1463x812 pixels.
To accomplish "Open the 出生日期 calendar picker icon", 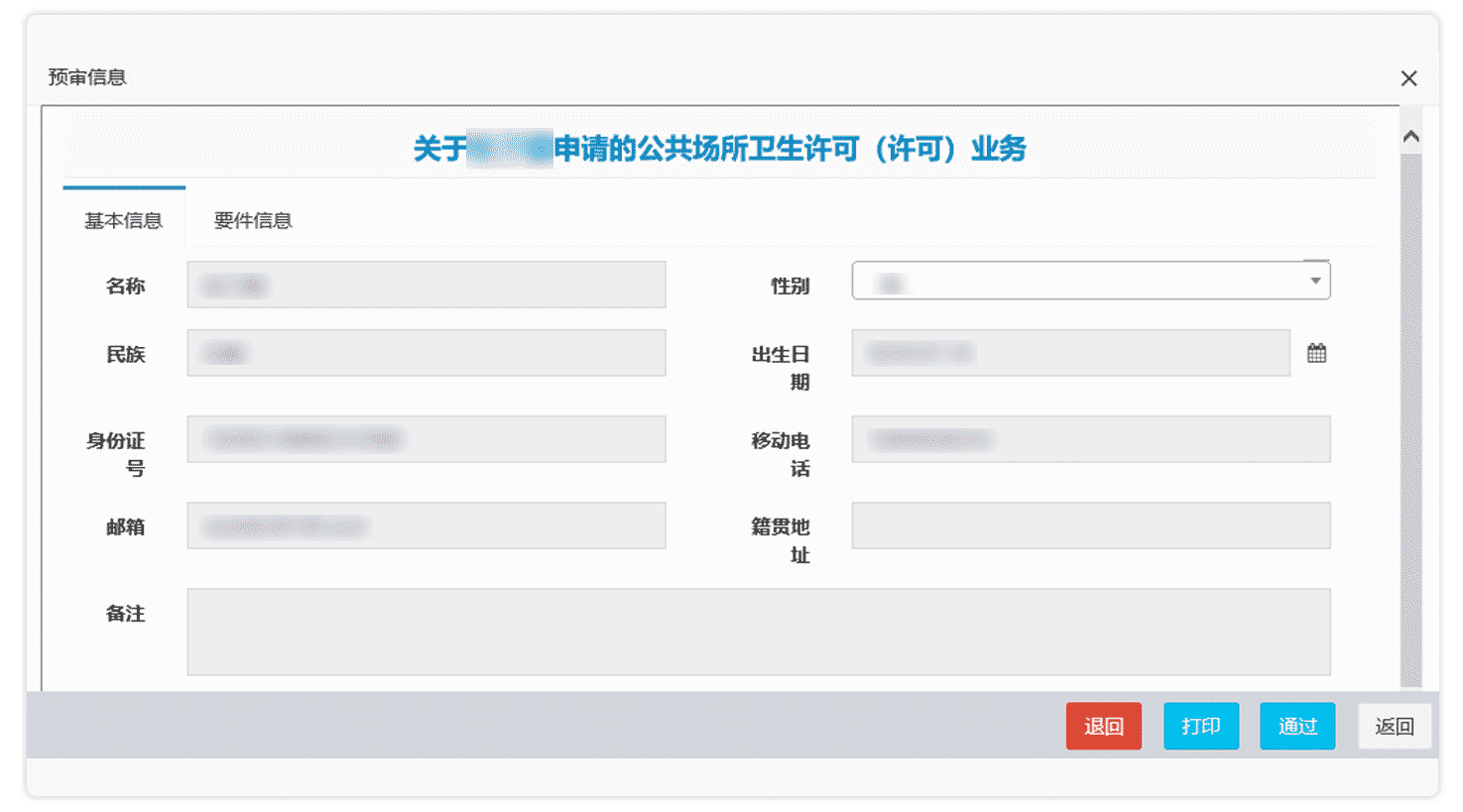I will pyautogui.click(x=1316, y=352).
